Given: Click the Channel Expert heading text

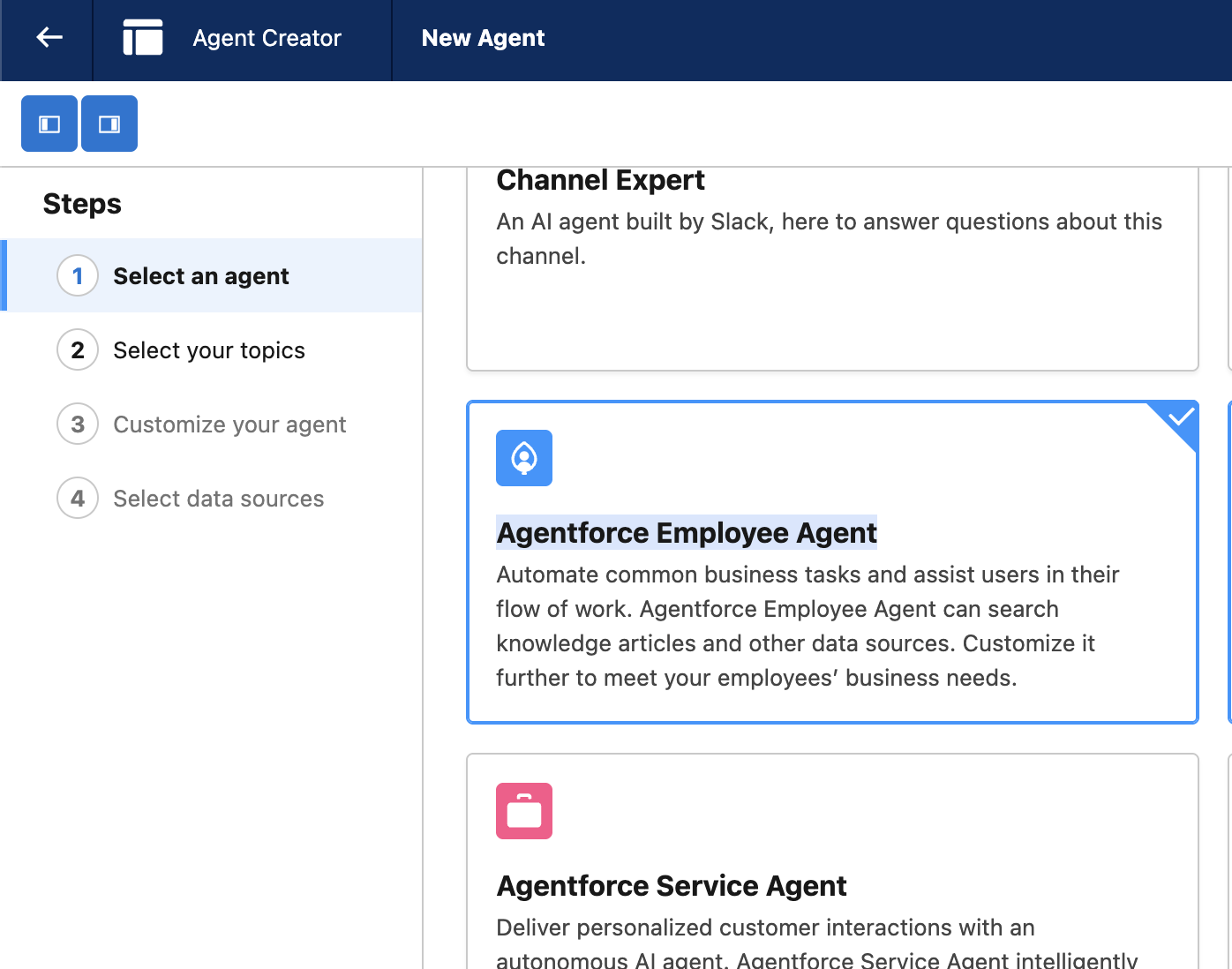Looking at the screenshot, I should [600, 180].
